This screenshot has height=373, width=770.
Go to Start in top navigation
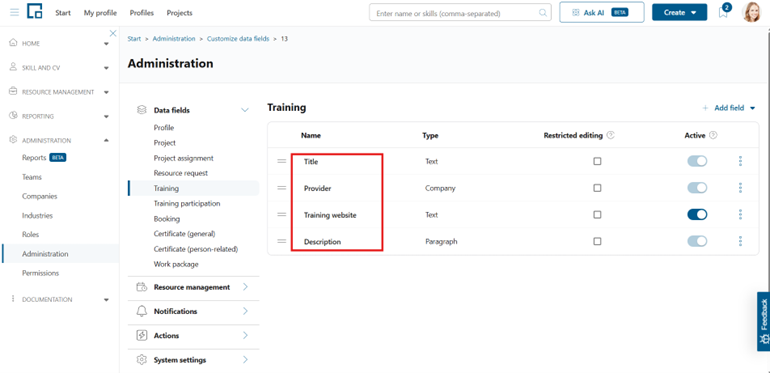tap(63, 13)
